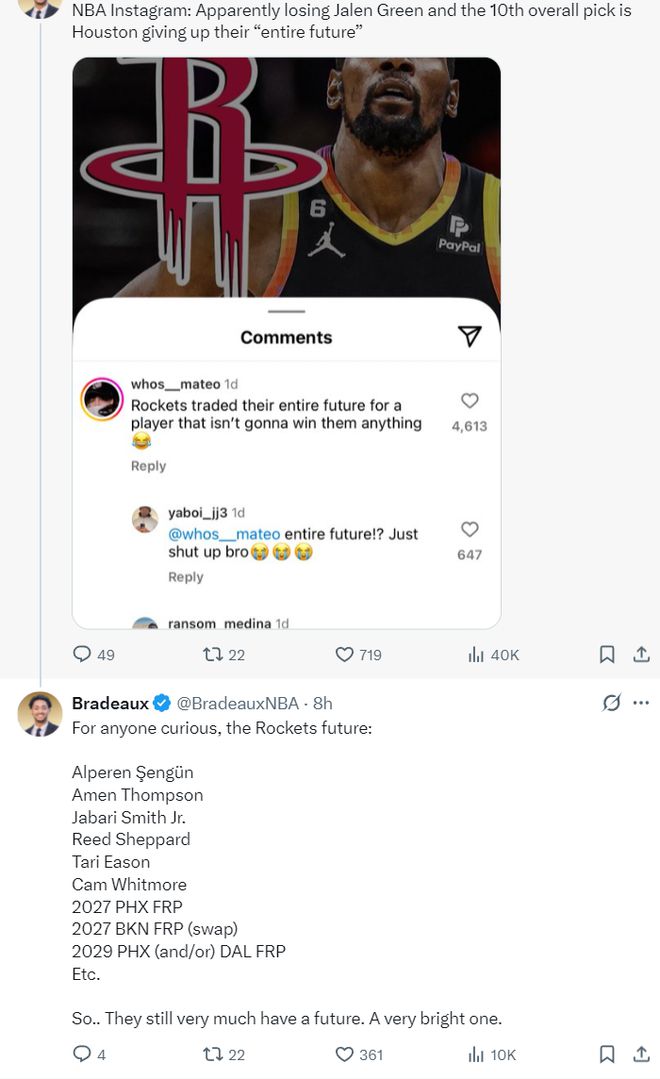Bookmark the top NBA Instagram tweet

coord(607,654)
